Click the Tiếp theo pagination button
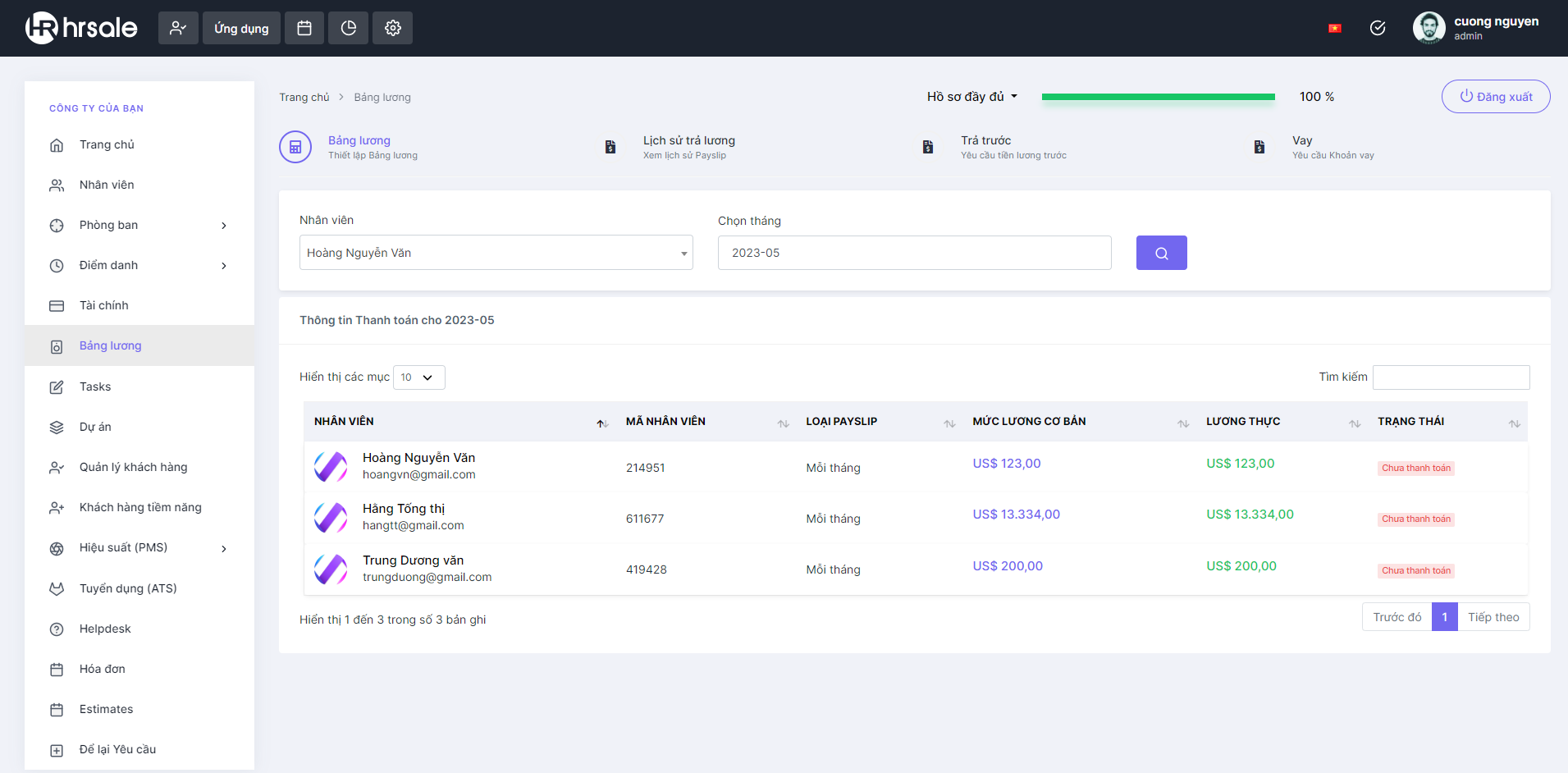 click(x=1493, y=617)
